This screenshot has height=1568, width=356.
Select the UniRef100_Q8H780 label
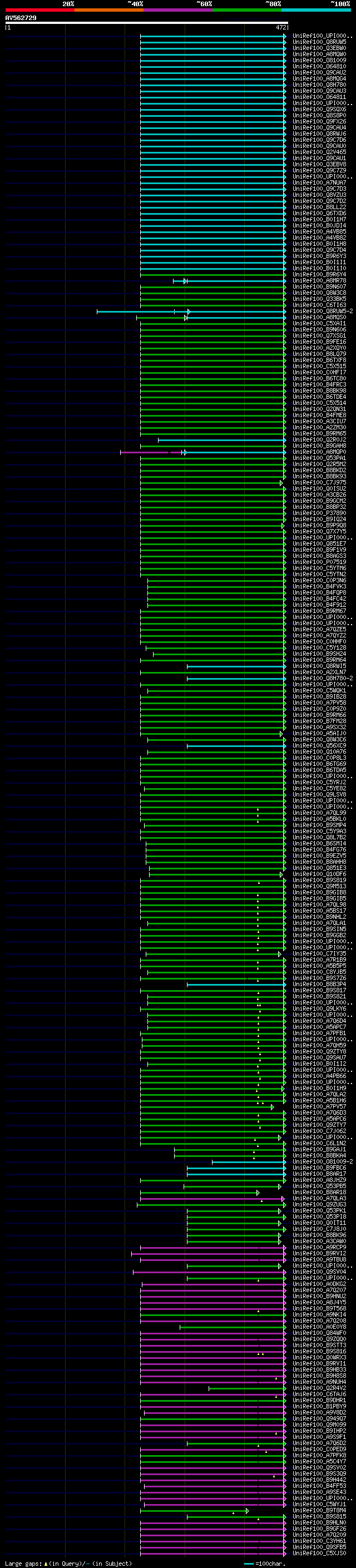(319, 85)
